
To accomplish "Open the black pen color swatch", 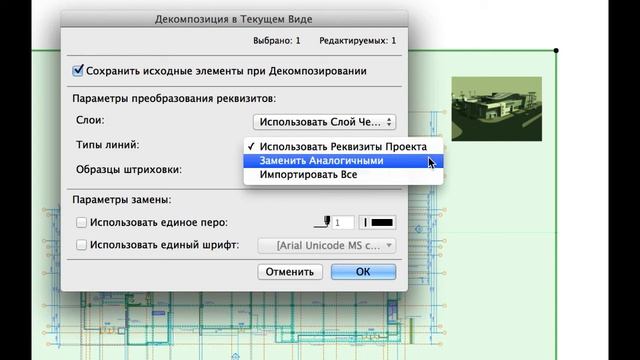I will (x=378, y=222).
